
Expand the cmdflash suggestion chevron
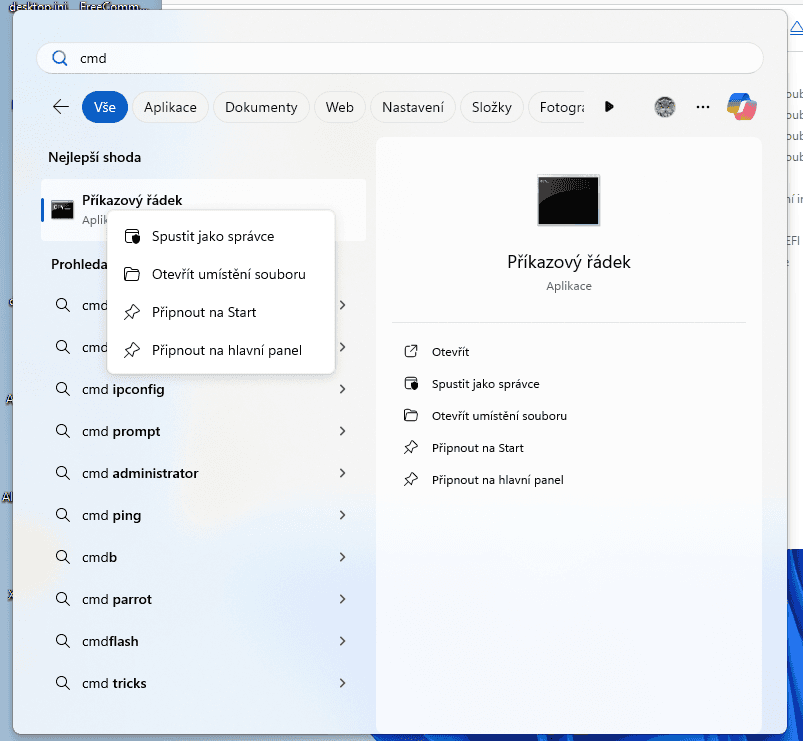(342, 641)
